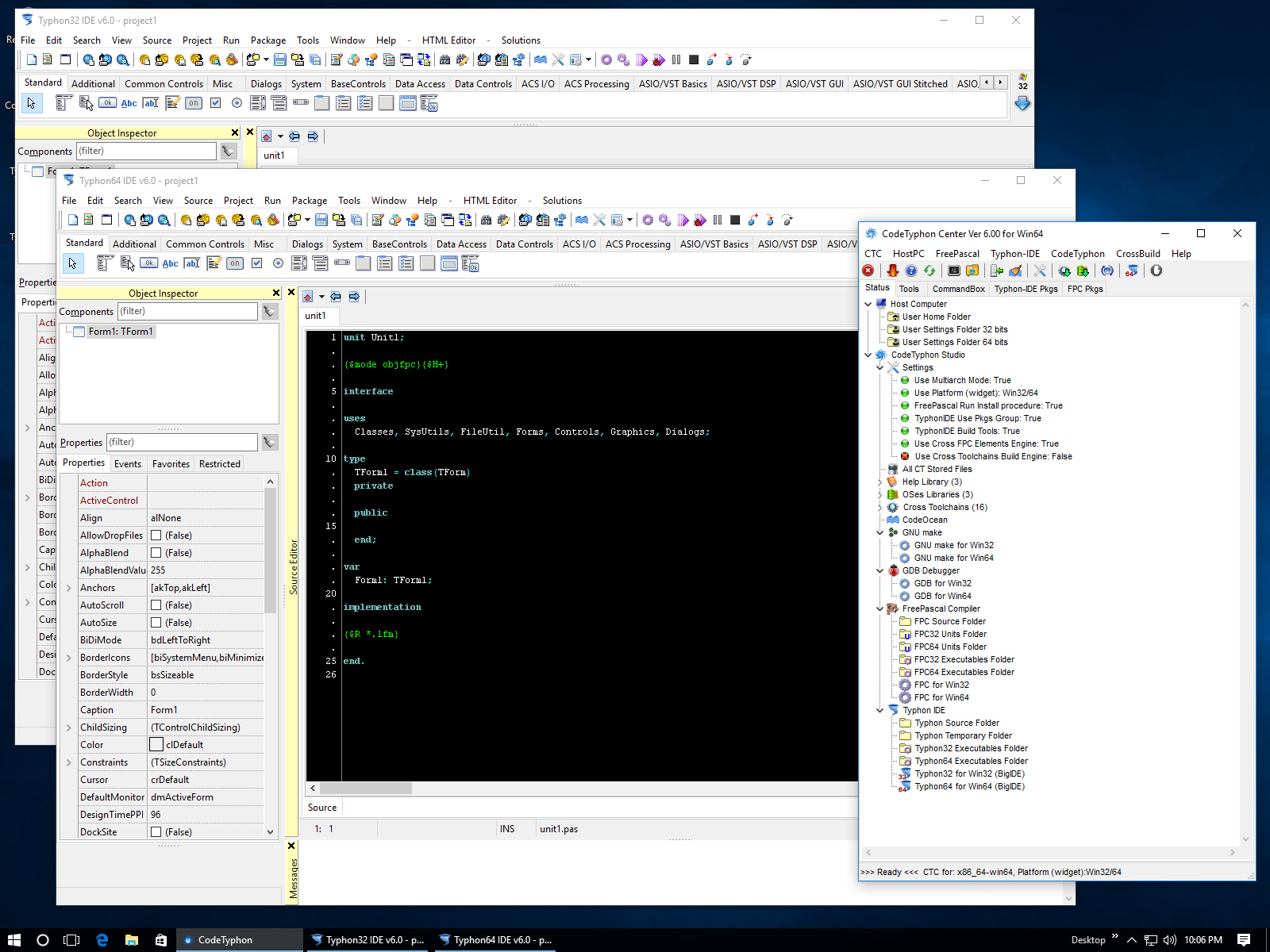Click the jump-back arrow icon in Typhon64 source editor

click(336, 297)
